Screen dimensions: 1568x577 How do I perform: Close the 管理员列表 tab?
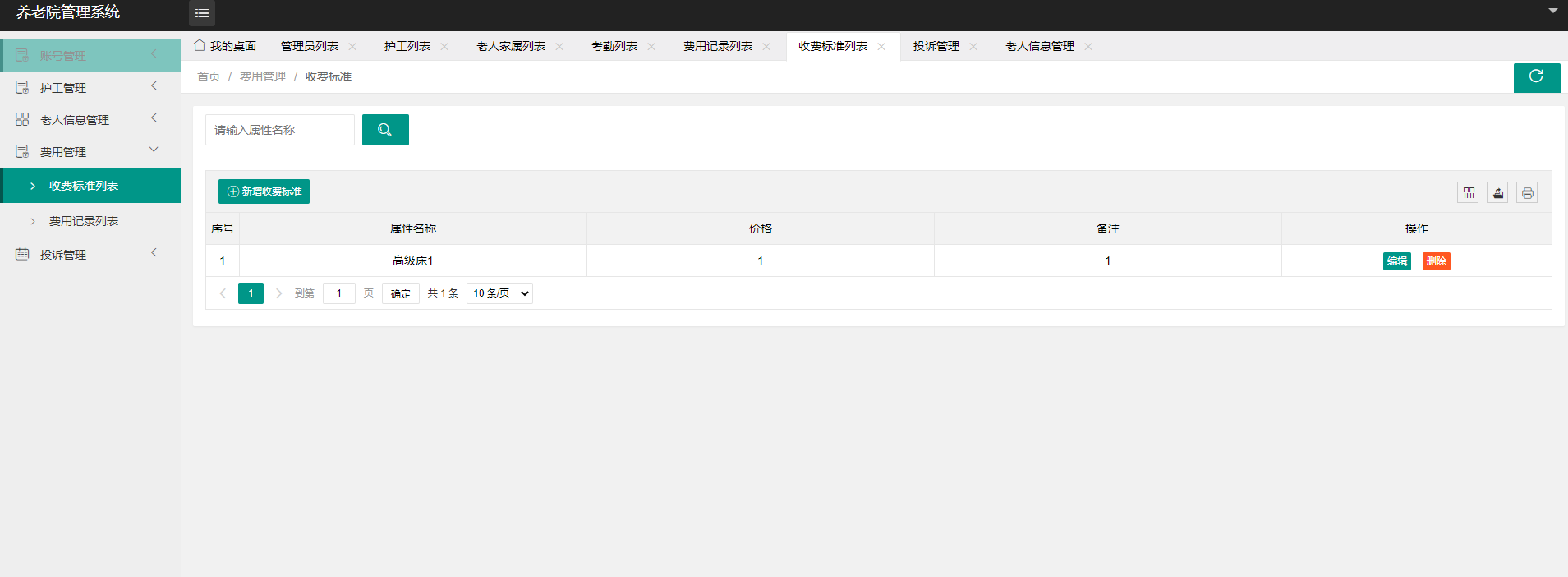point(352,47)
